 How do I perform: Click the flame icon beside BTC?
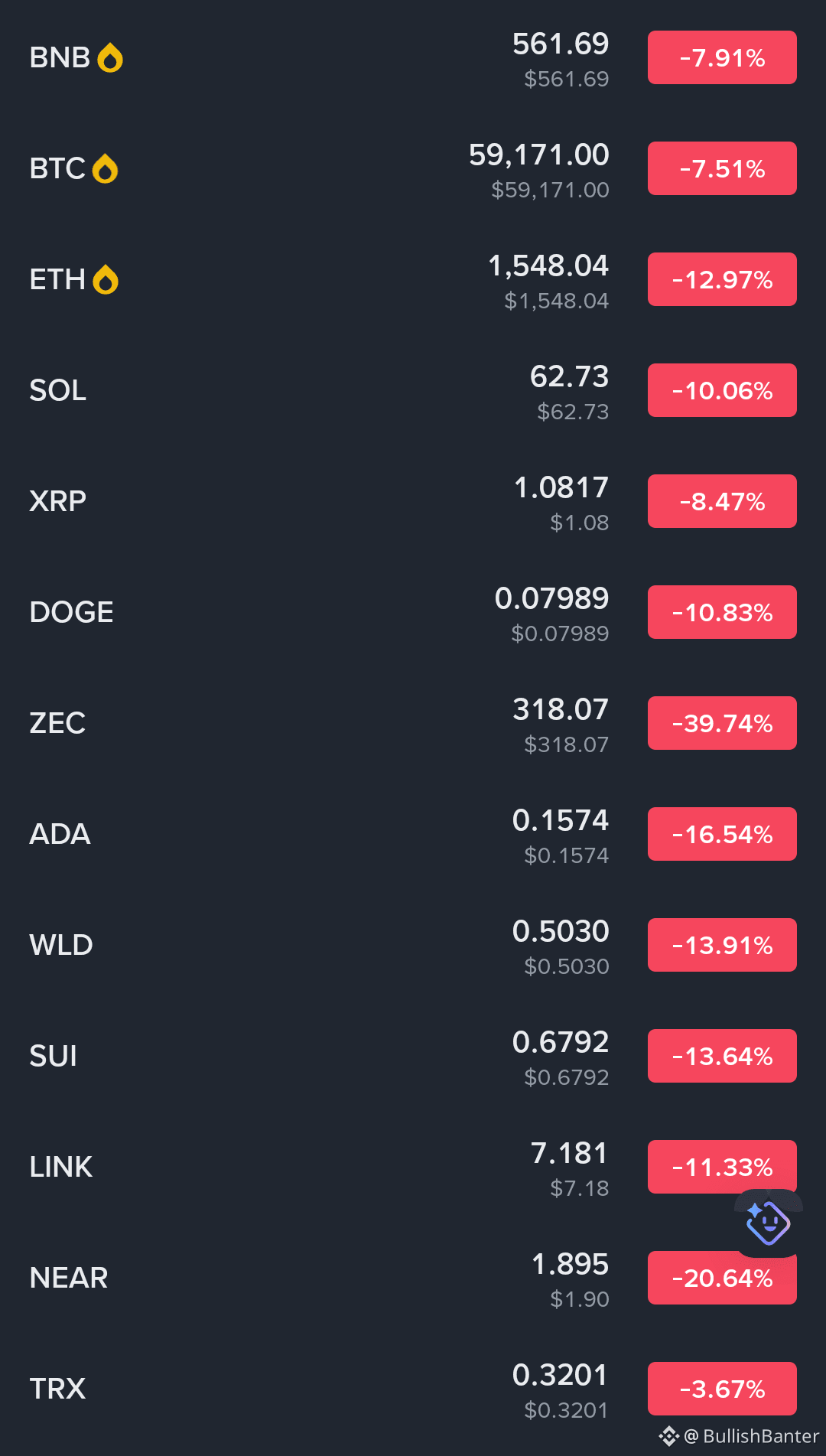pyautogui.click(x=105, y=168)
